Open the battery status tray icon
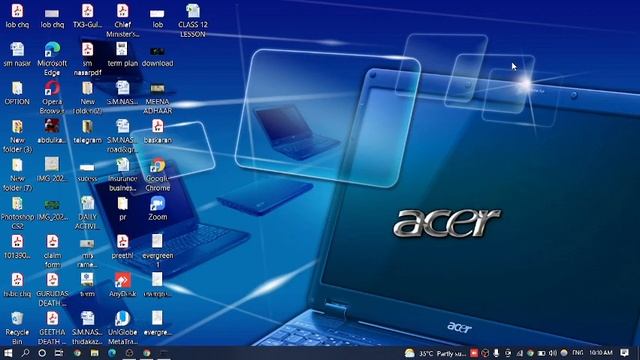Viewport: 640px width, 360px height. 541,353
